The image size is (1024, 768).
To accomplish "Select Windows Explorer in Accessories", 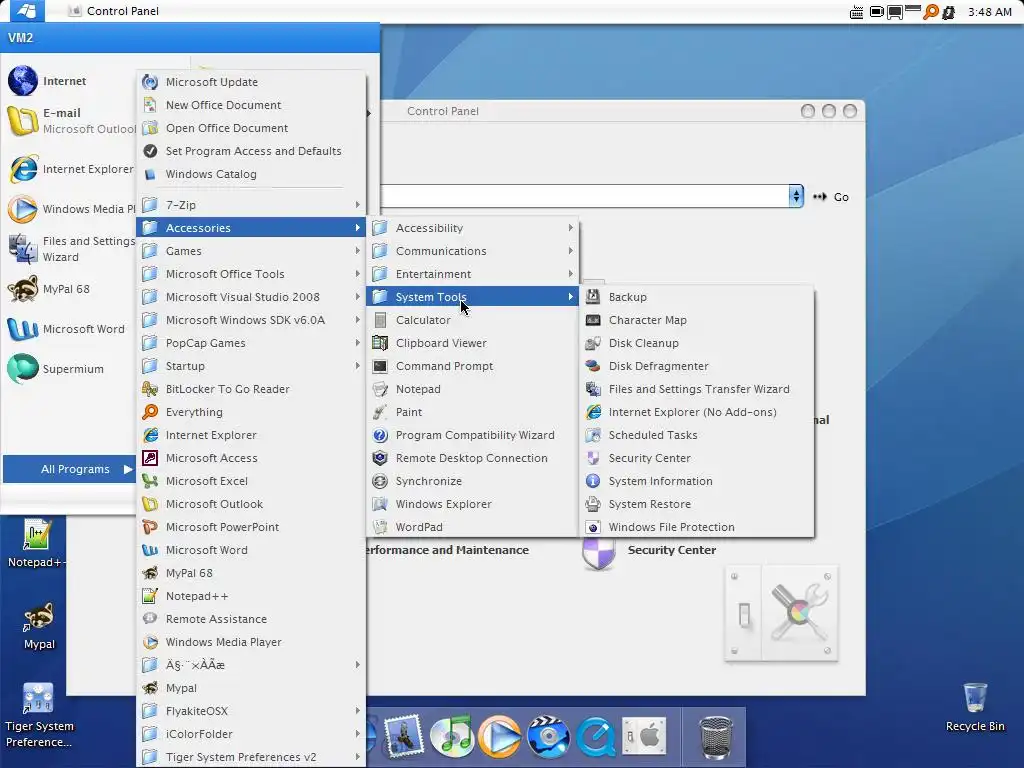I will (x=472, y=504).
